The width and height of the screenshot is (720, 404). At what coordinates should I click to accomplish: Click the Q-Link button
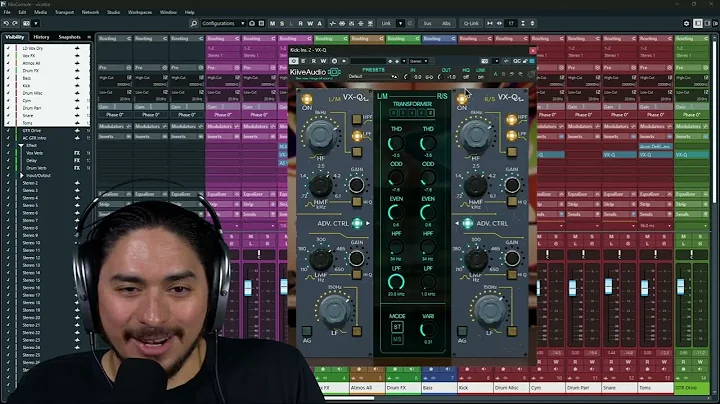click(471, 23)
